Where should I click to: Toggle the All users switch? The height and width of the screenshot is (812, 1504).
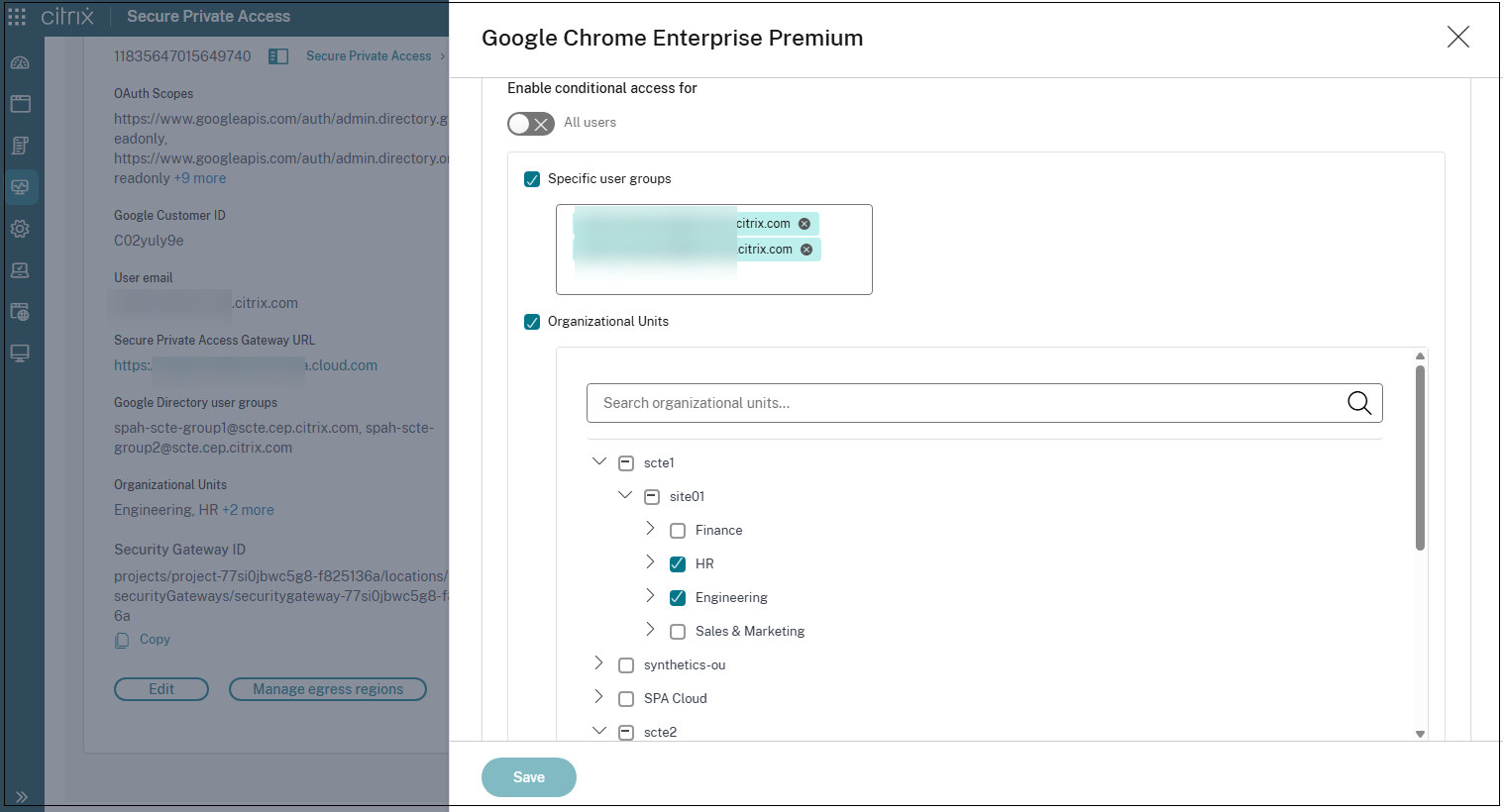coord(531,124)
